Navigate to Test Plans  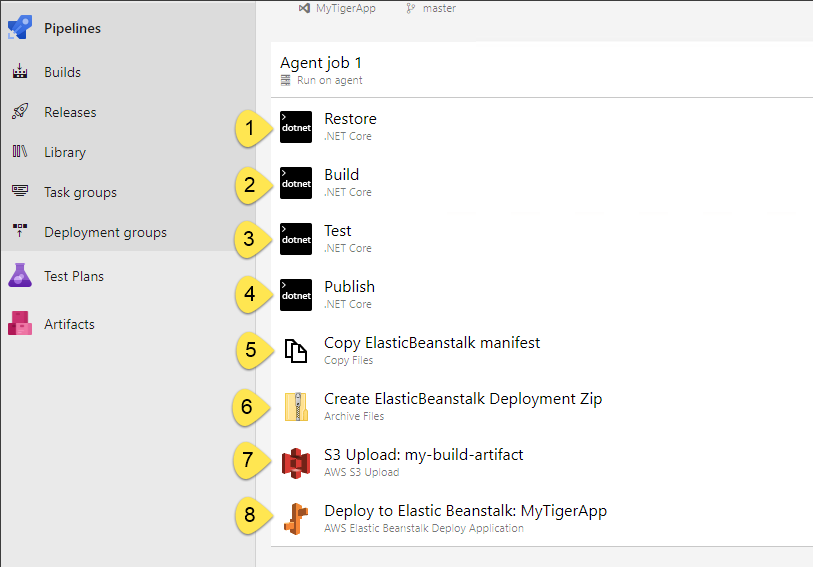click(74, 276)
